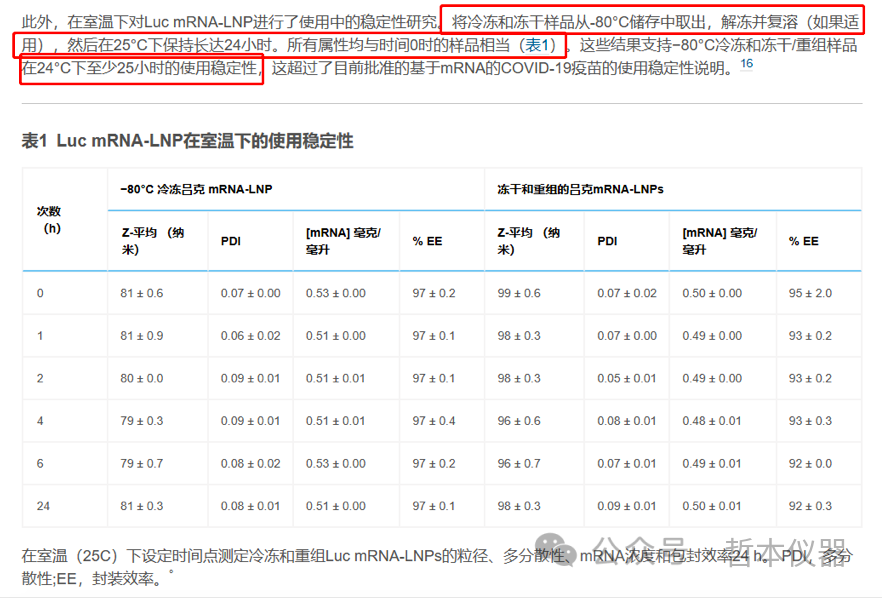Screen dimensions: 882x598
Task: Select the cell '0.07 ± 0.01'
Action: [627, 464]
